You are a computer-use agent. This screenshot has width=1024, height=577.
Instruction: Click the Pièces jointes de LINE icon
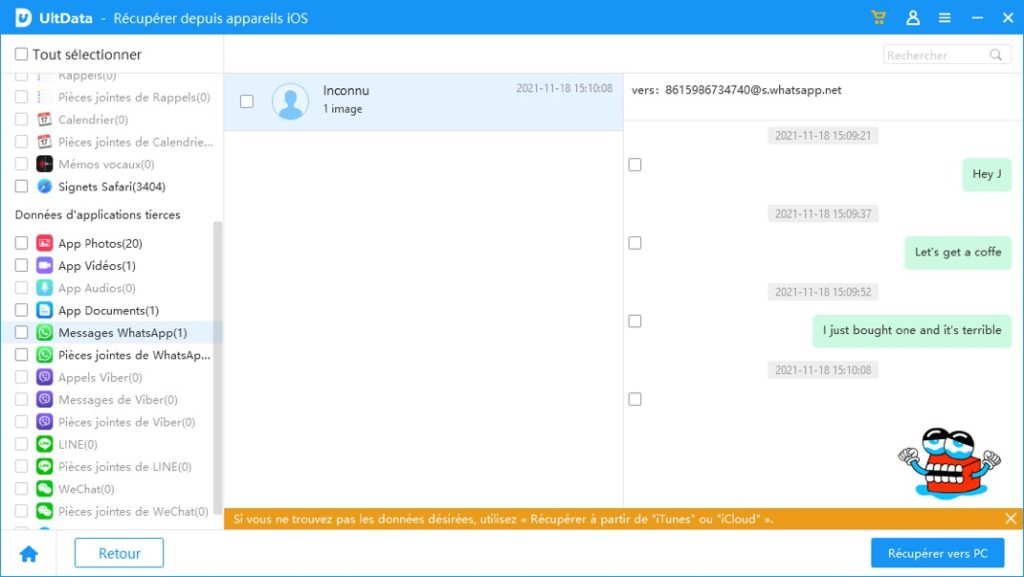coord(44,467)
